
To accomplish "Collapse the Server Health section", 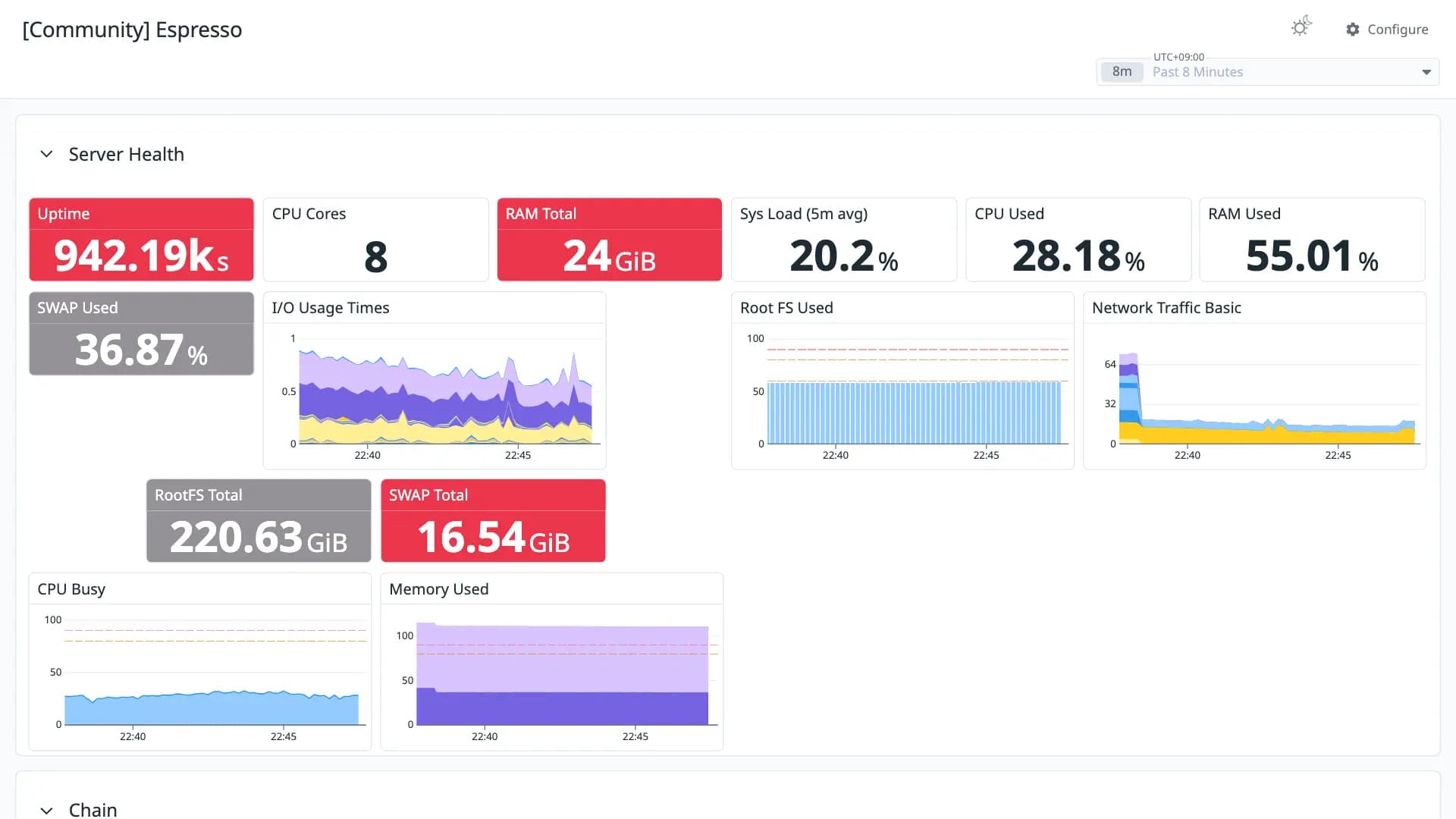I will click(46, 154).
